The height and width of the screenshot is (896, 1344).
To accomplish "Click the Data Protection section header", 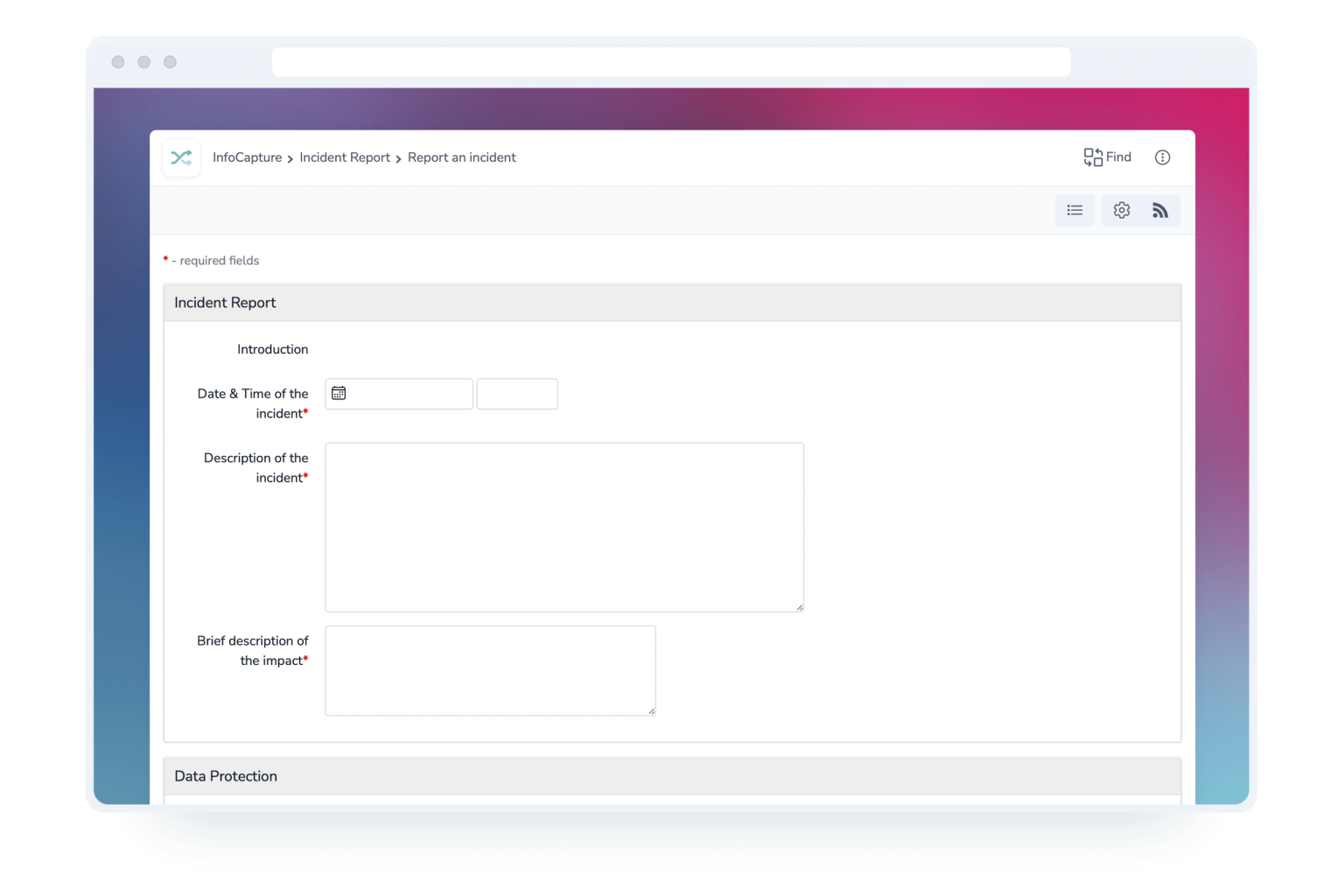I will pyautogui.click(x=226, y=775).
